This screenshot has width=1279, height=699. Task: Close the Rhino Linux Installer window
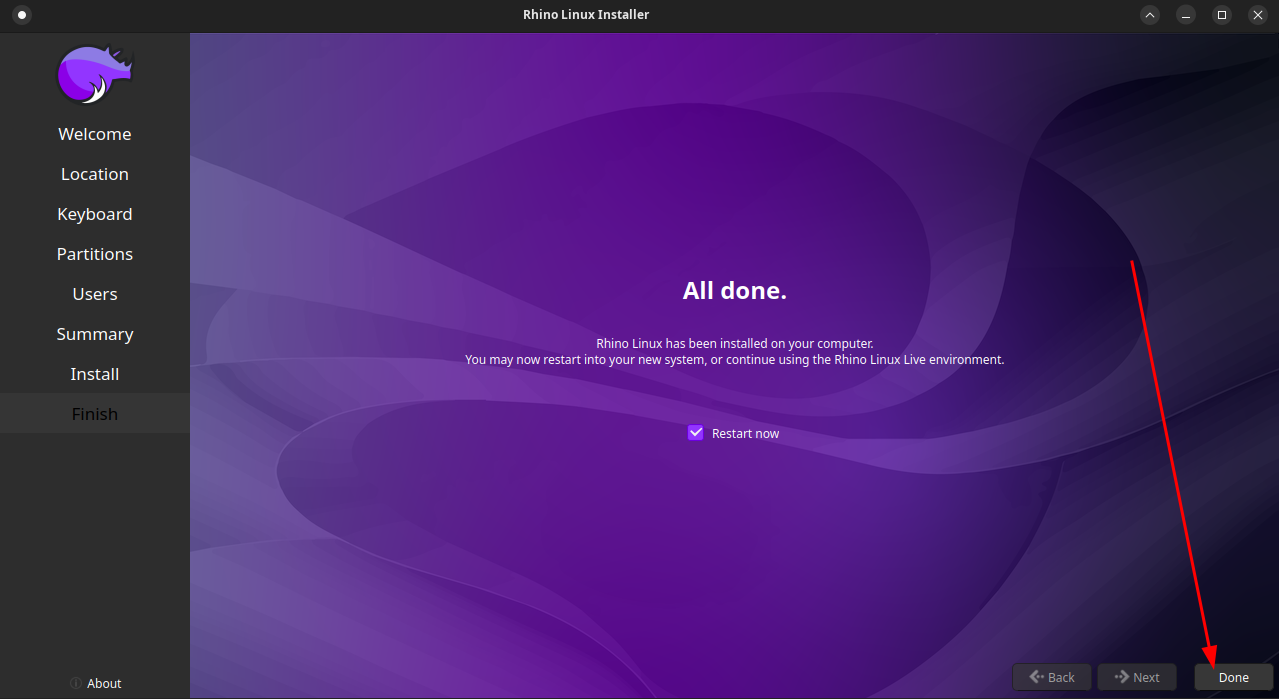1258,15
